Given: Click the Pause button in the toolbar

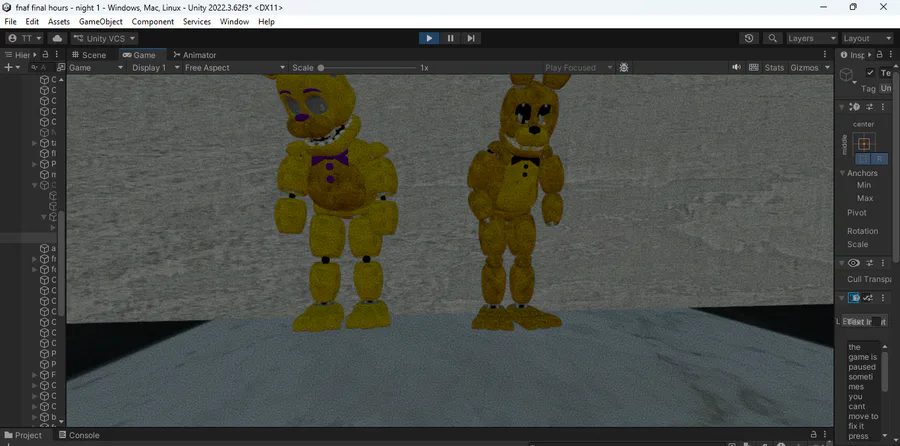Looking at the screenshot, I should pyautogui.click(x=451, y=38).
